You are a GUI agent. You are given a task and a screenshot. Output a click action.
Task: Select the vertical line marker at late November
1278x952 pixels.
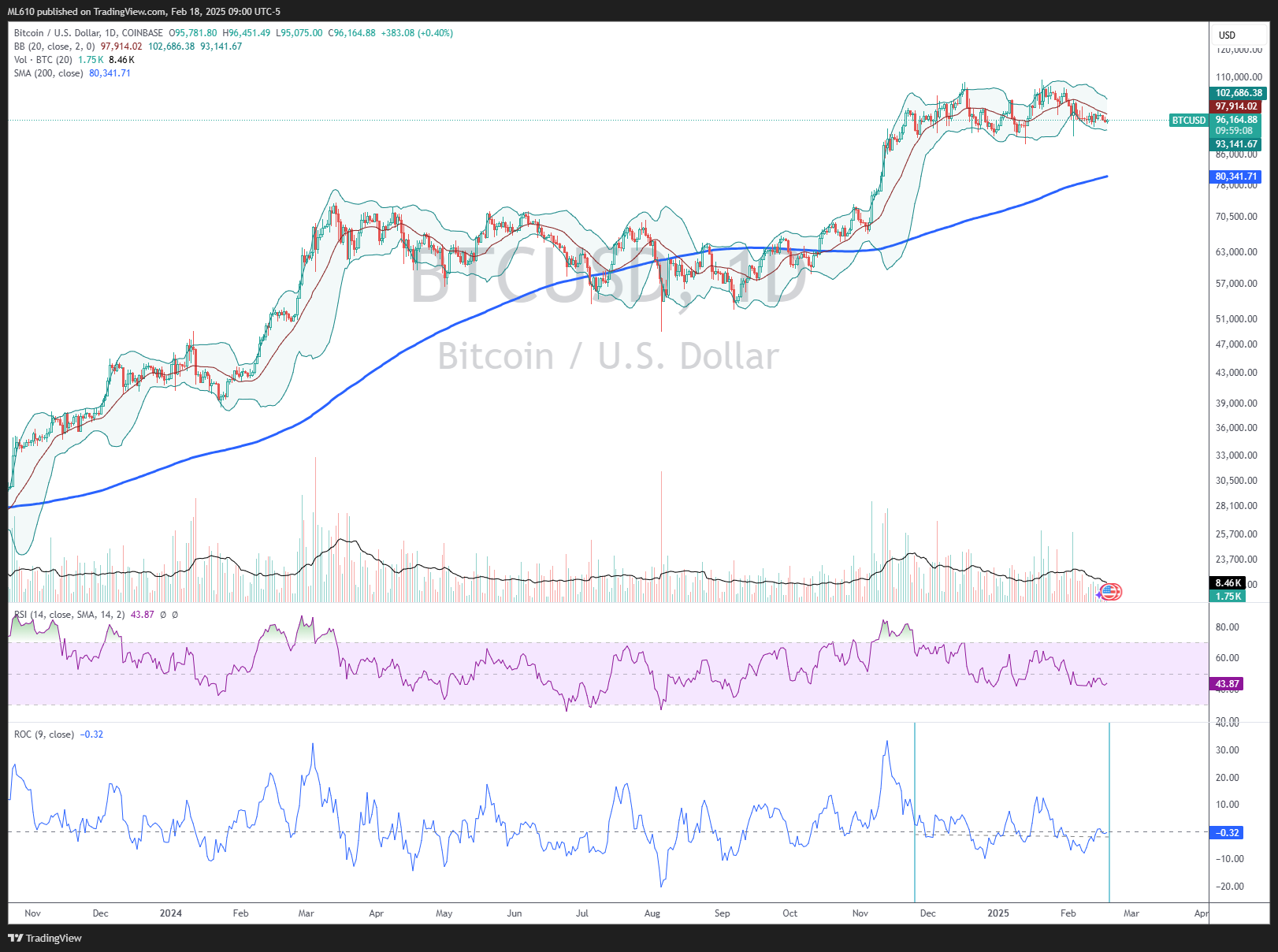click(915, 813)
